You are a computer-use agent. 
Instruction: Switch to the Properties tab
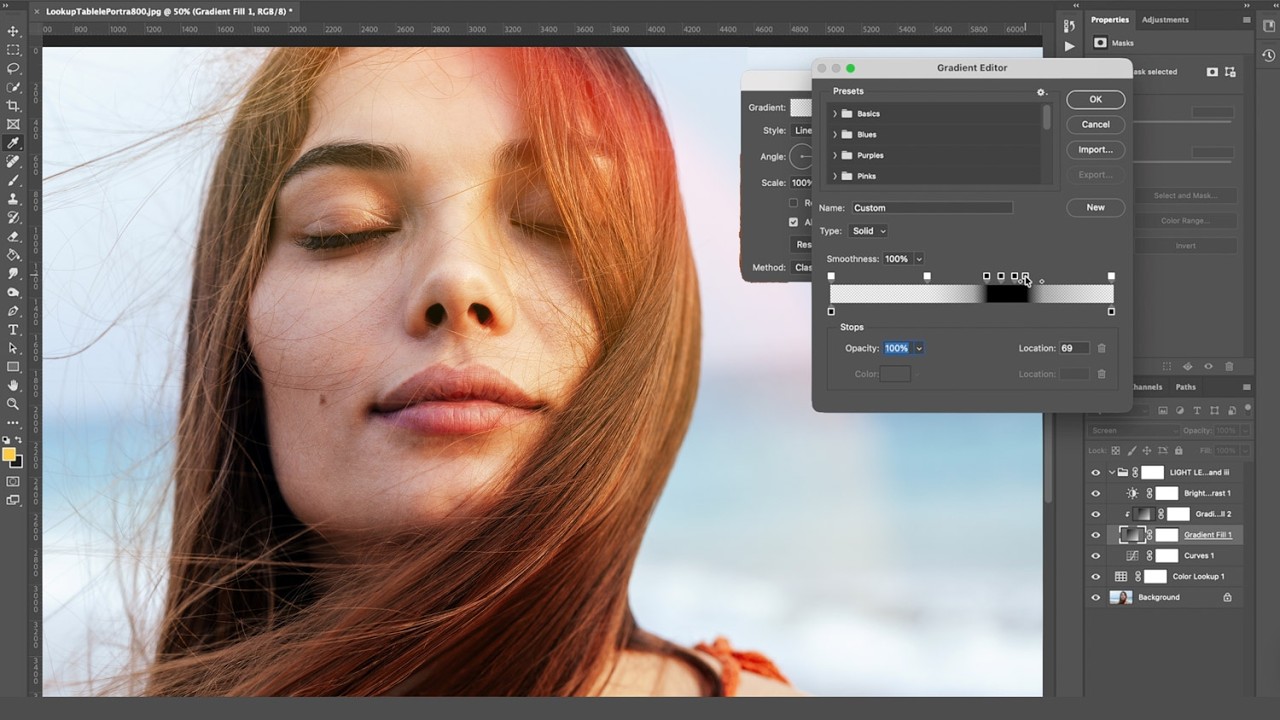(x=1109, y=20)
